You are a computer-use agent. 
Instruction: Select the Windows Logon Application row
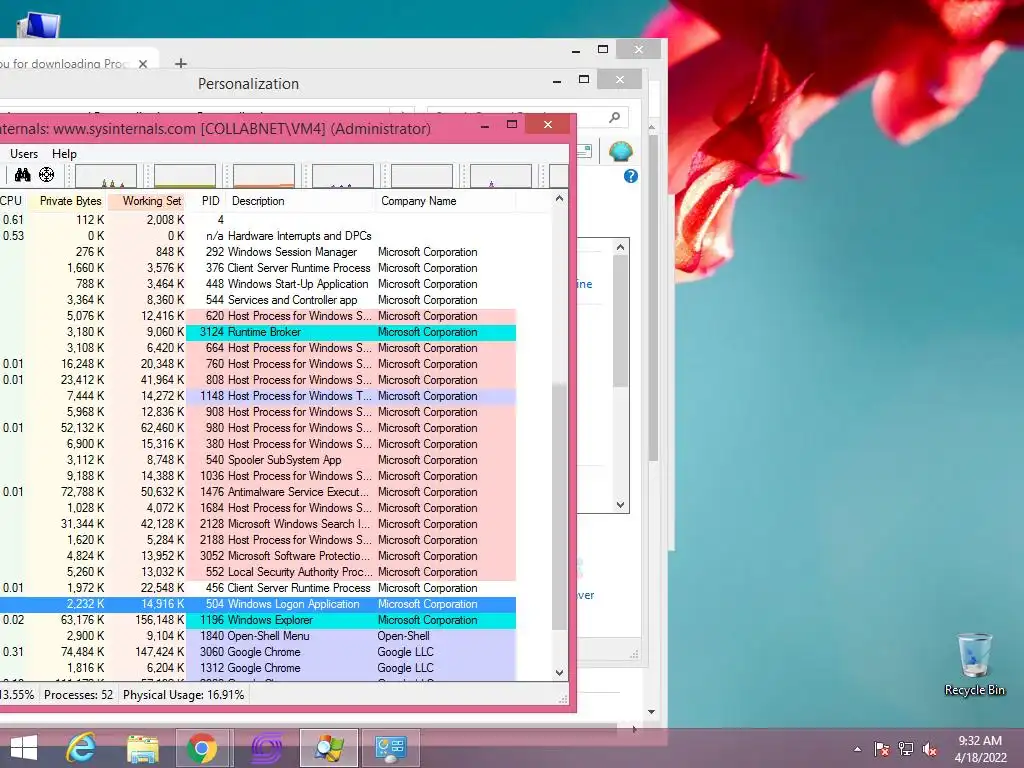tap(258, 604)
